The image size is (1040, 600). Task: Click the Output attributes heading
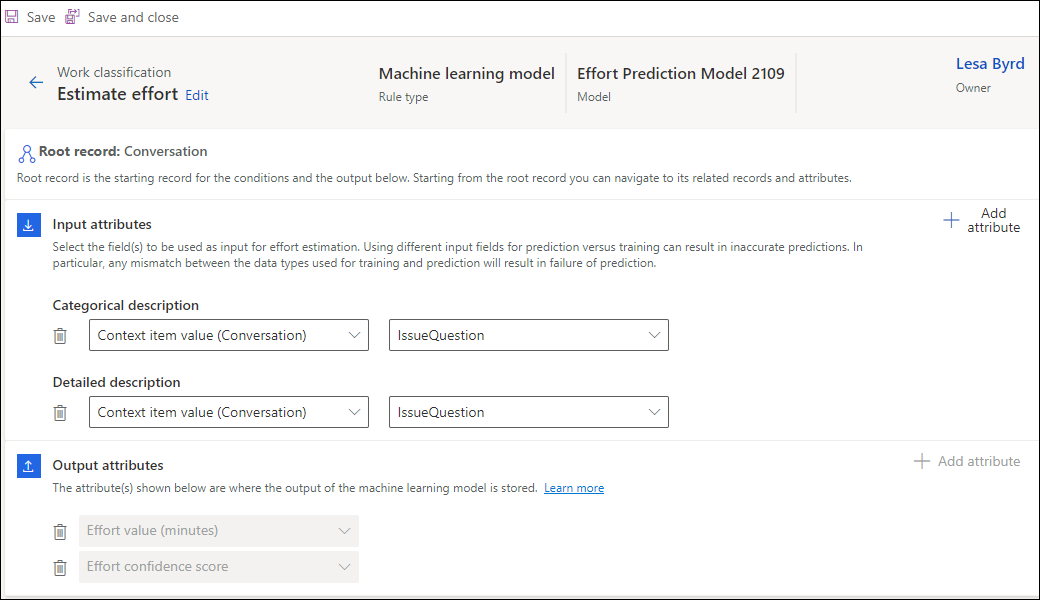tap(108, 465)
